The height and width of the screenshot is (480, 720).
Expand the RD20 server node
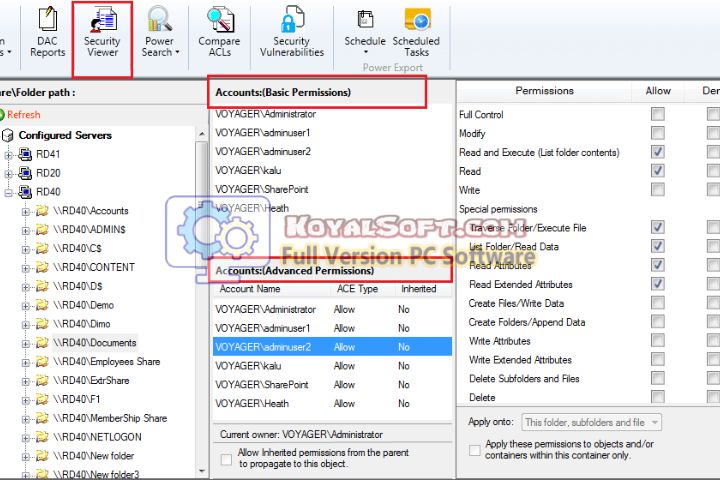[x=8, y=174]
